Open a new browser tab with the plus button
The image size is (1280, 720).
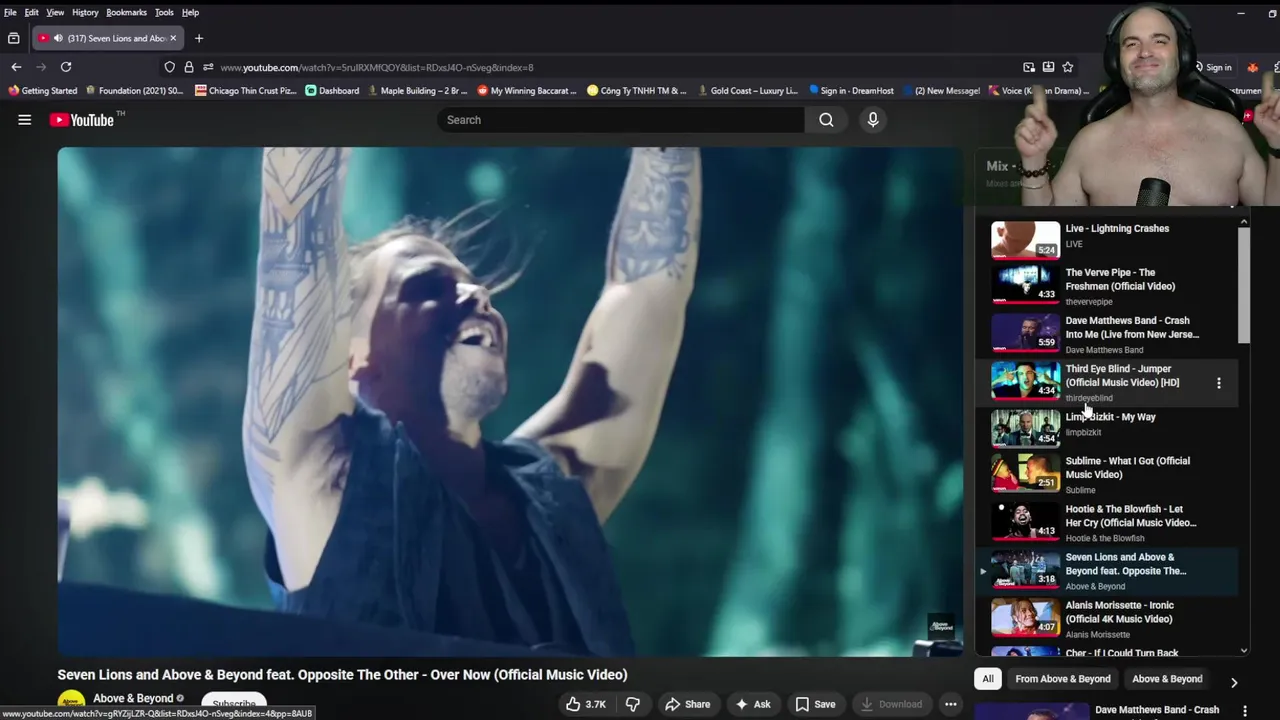(x=199, y=38)
